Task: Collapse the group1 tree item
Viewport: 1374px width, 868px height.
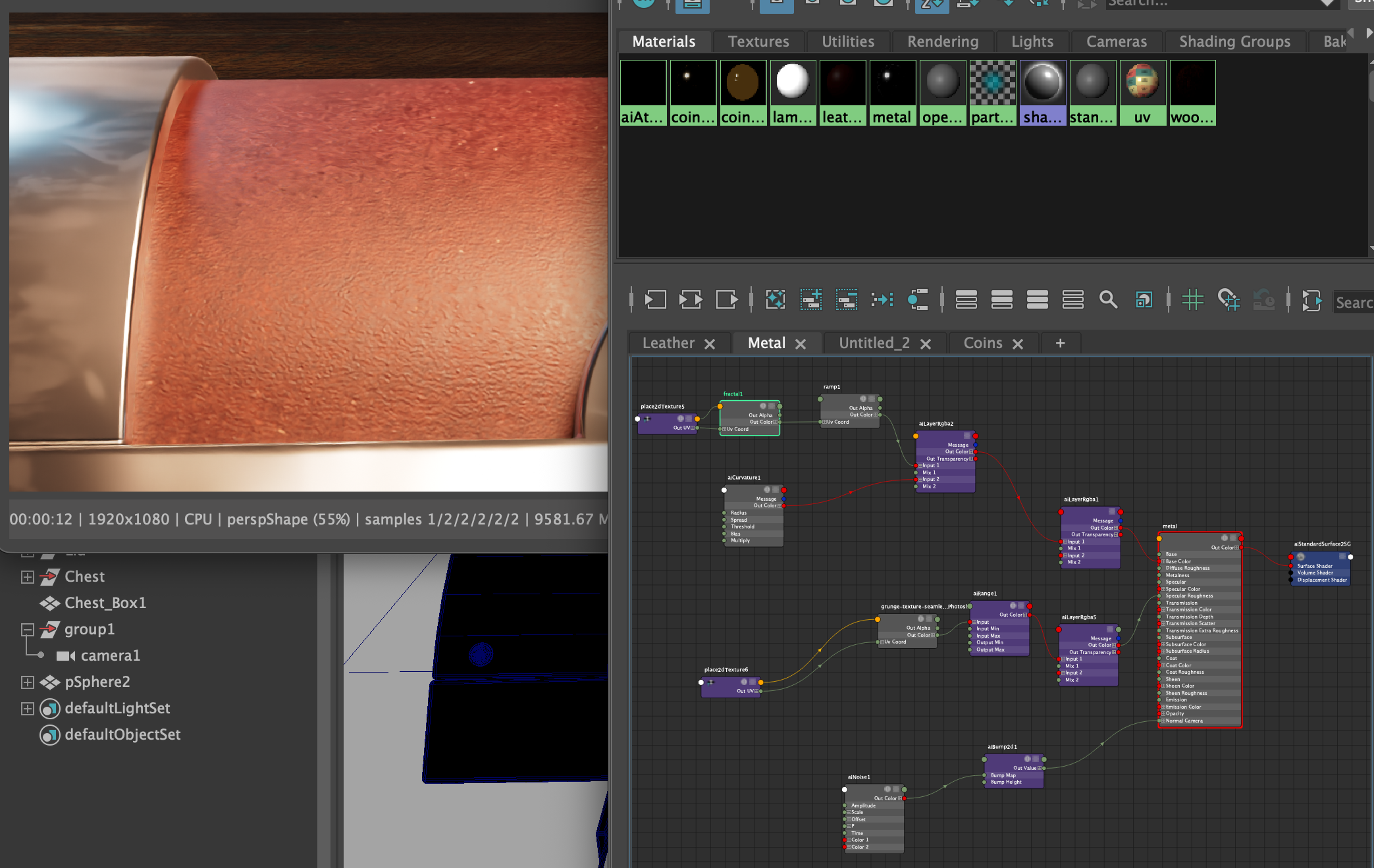Action: click(x=27, y=630)
